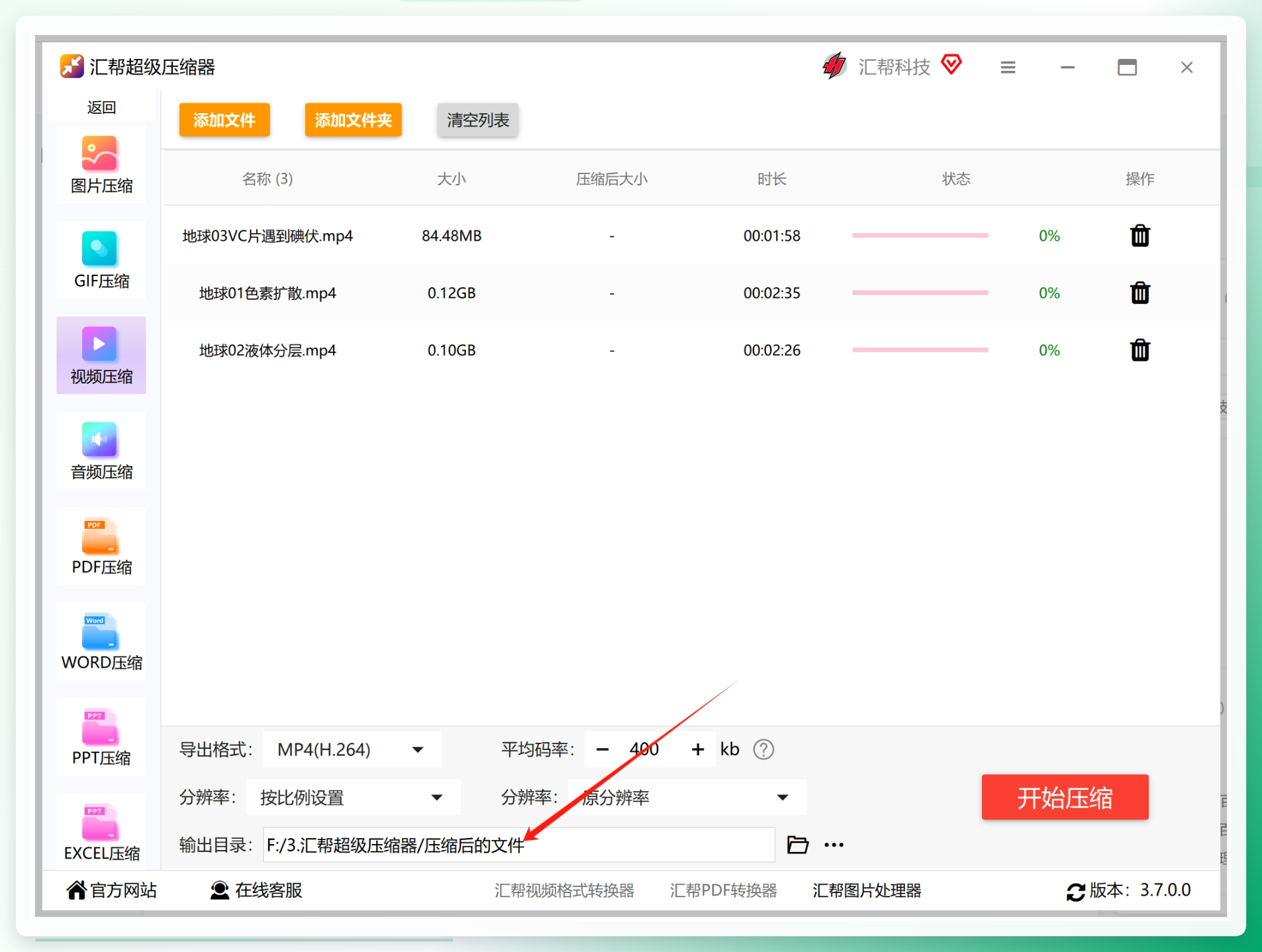Click the 名称 (3) column header
The height and width of the screenshot is (952, 1262).
267,179
